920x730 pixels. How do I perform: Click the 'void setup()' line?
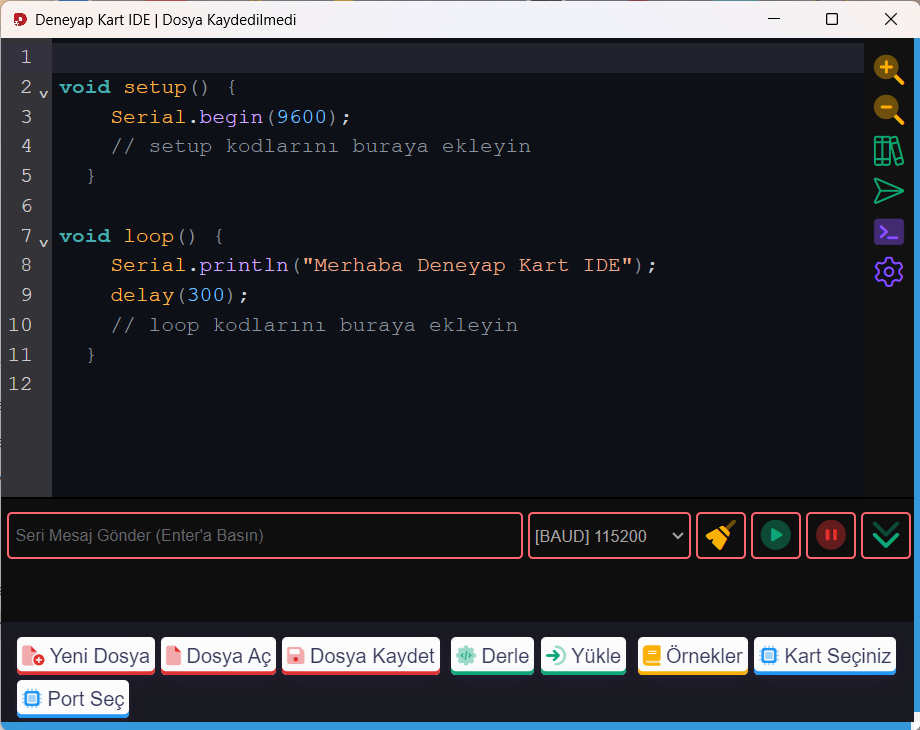[148, 87]
